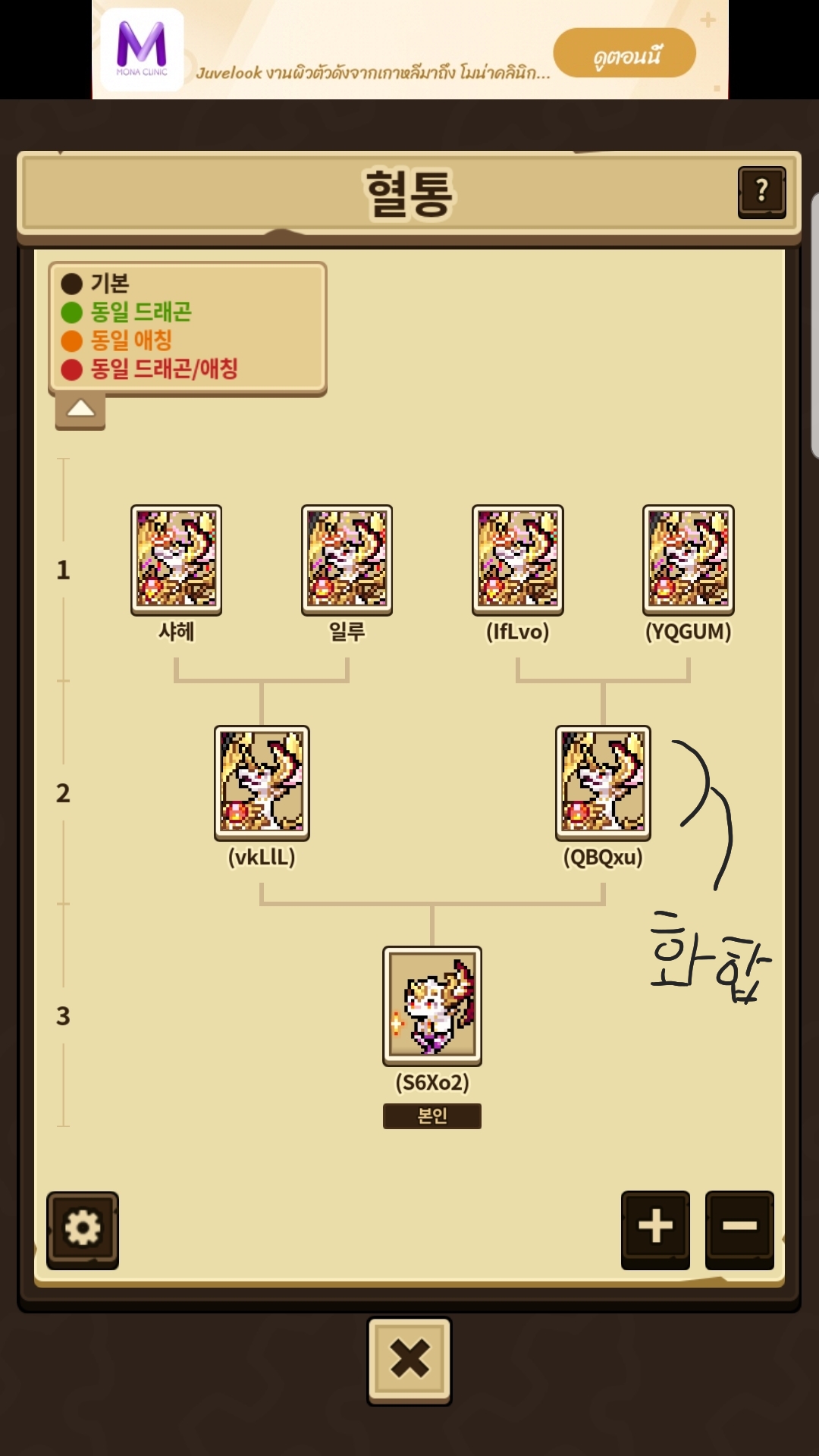Screen dimensions: 819x1456
Task: Open the (S6Xo2) dragon card
Action: click(x=432, y=1006)
